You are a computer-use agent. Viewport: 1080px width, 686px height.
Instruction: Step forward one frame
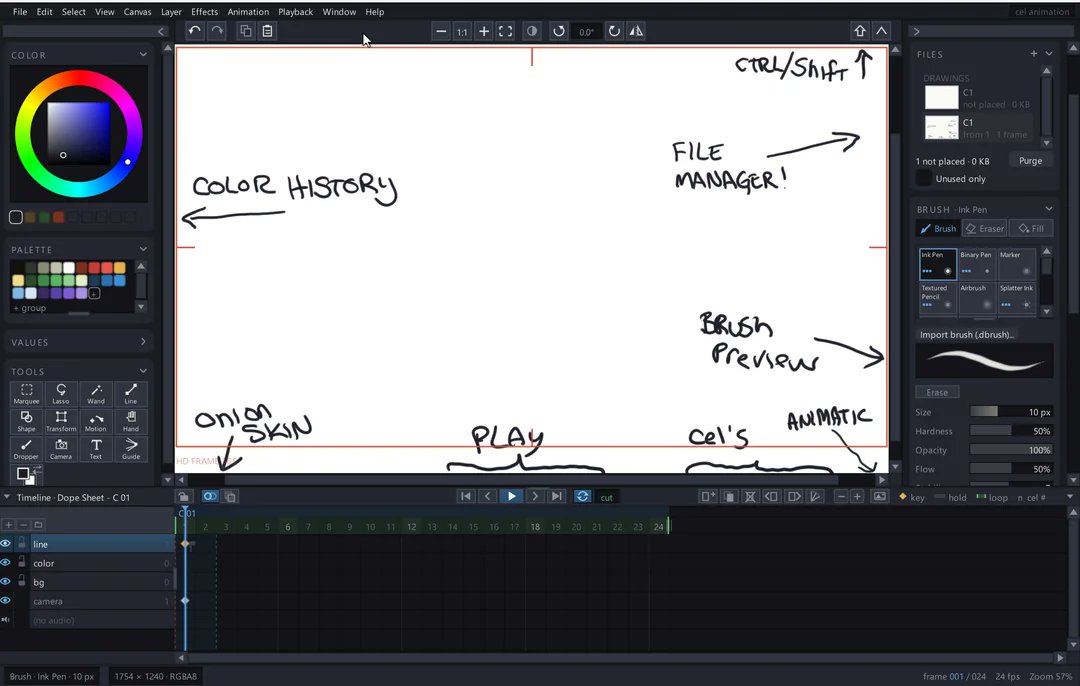point(534,496)
